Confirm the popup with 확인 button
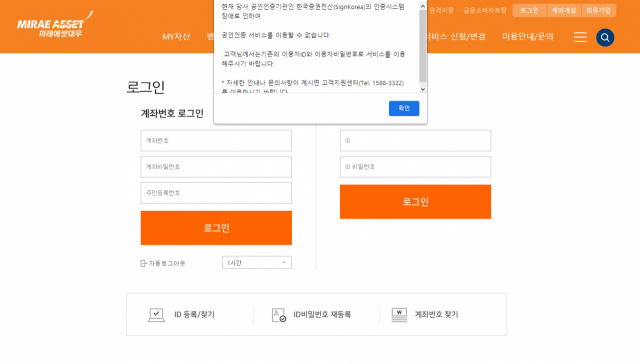The height and width of the screenshot is (364, 640). click(x=404, y=108)
